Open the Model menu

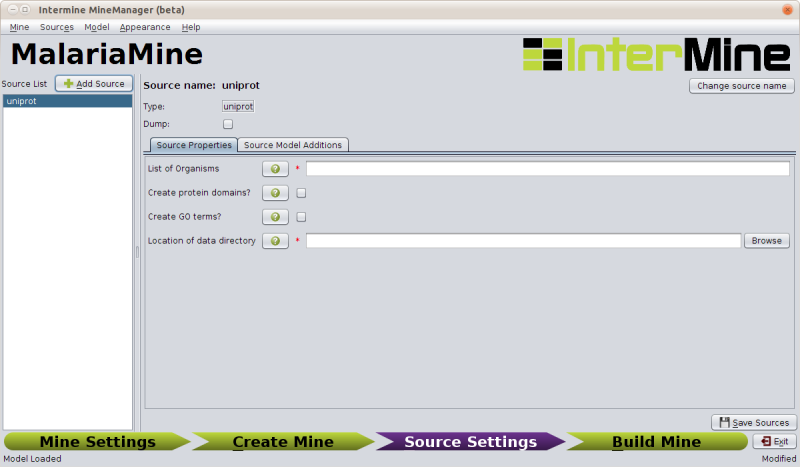point(96,27)
